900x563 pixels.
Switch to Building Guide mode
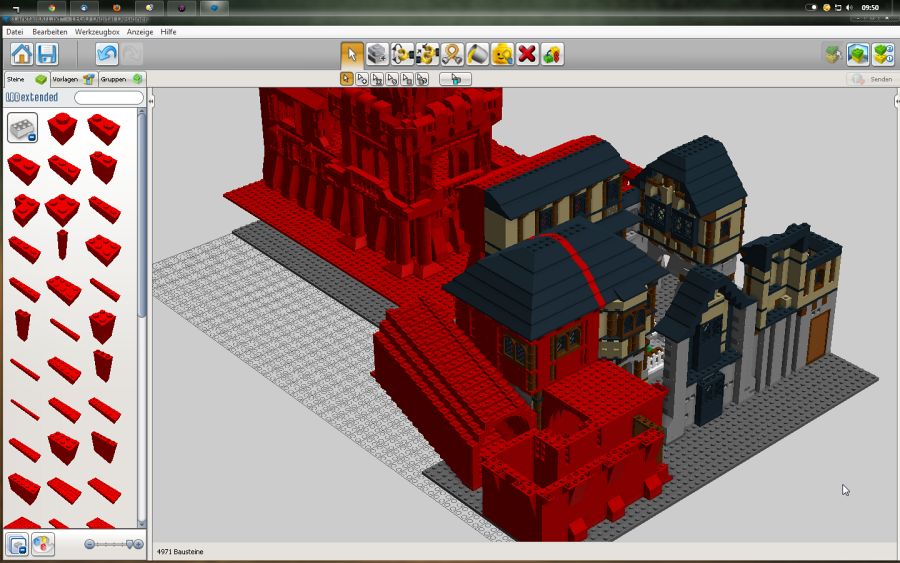click(x=883, y=54)
